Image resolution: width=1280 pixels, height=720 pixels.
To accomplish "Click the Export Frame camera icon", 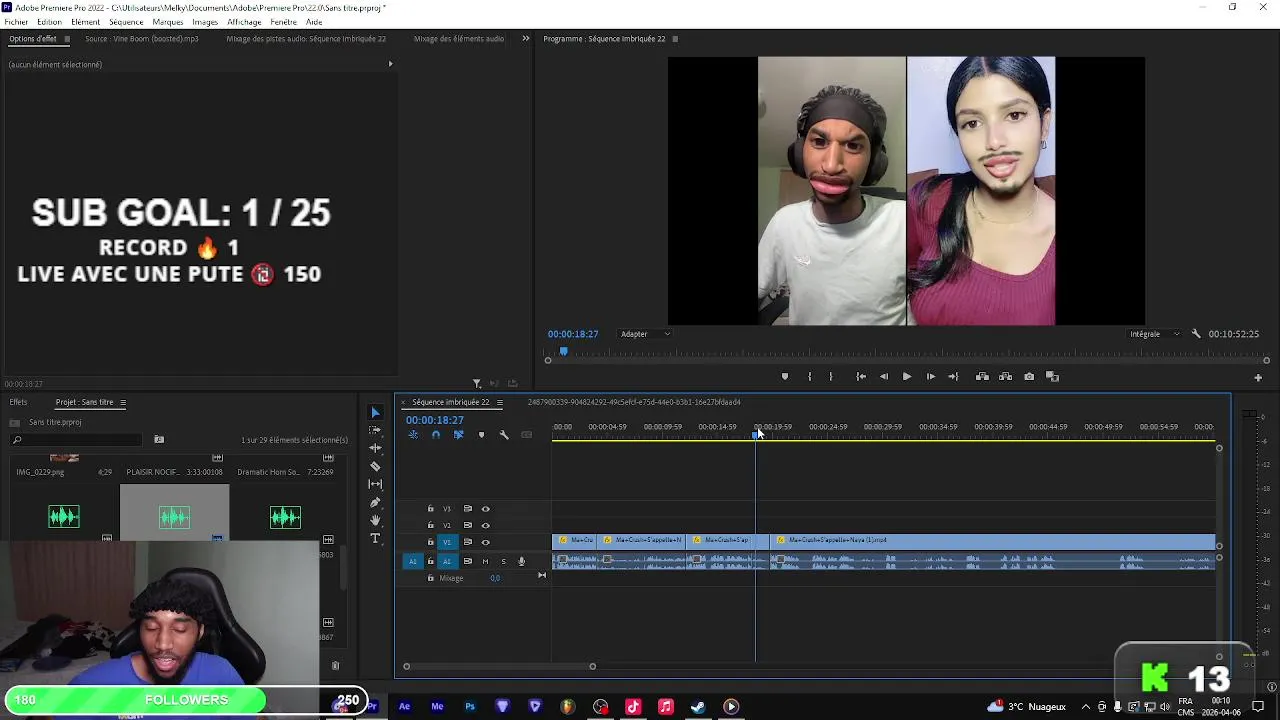I will [1029, 377].
